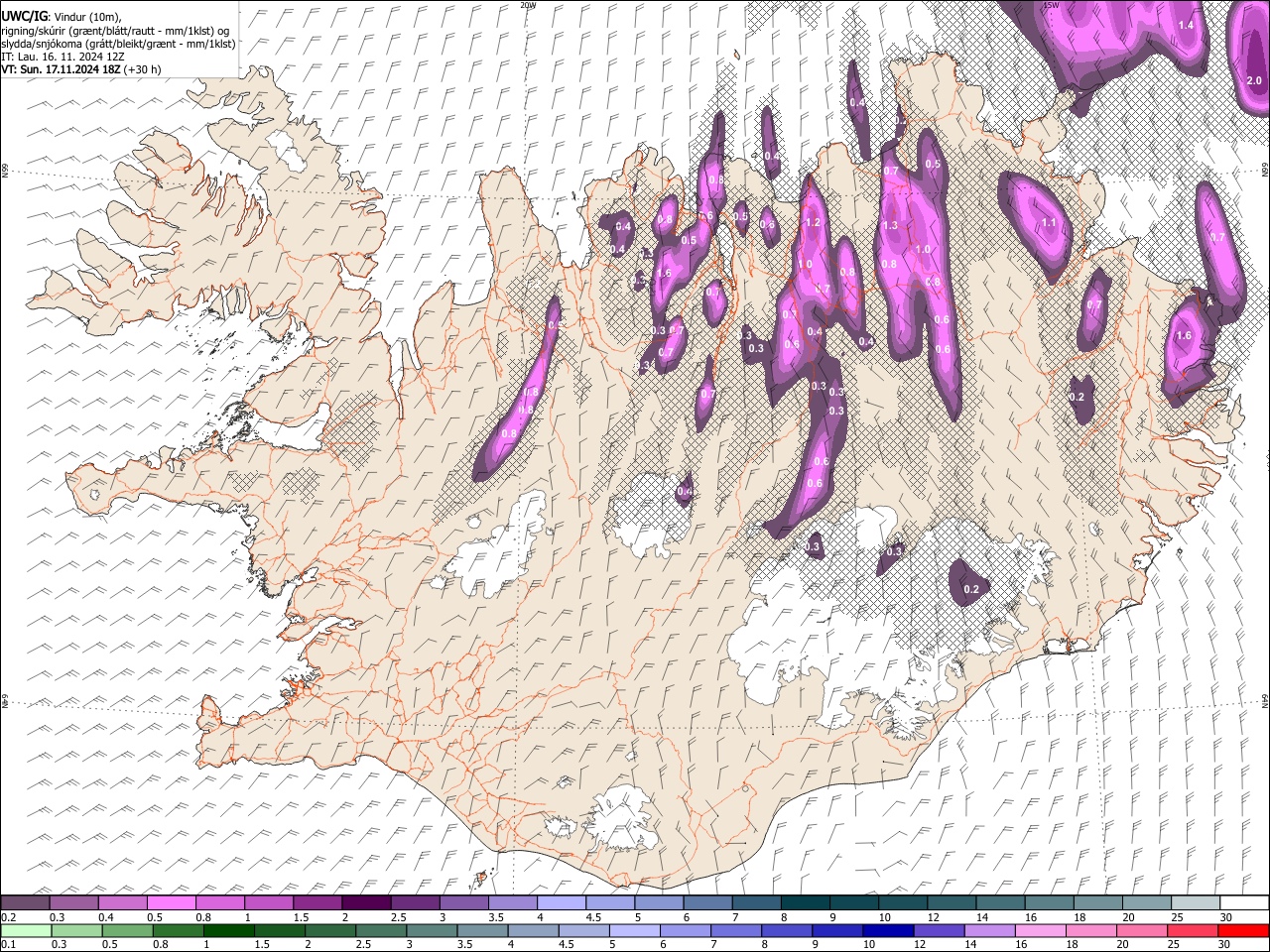1270x952 pixels.
Task: Click the initial time line 'IT: Lau. 16. 11. 2024 12Z'
Action: [61, 57]
